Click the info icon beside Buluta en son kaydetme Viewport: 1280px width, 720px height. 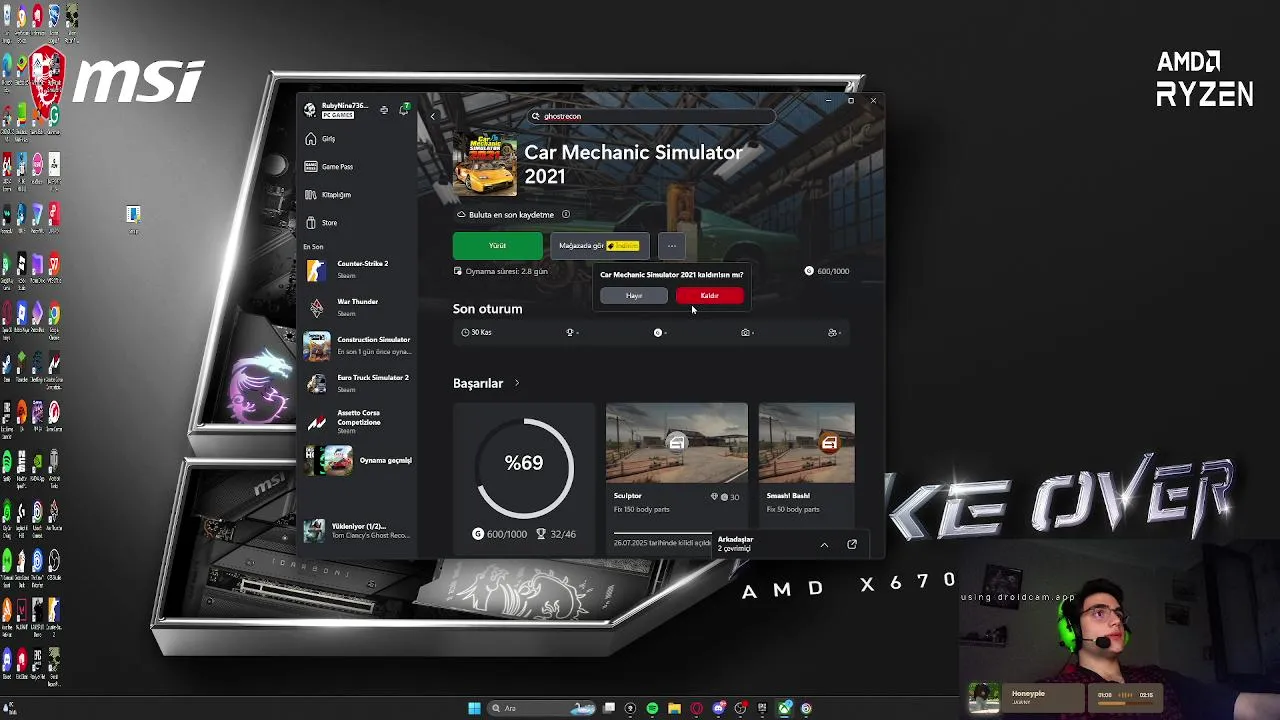pyautogui.click(x=566, y=214)
